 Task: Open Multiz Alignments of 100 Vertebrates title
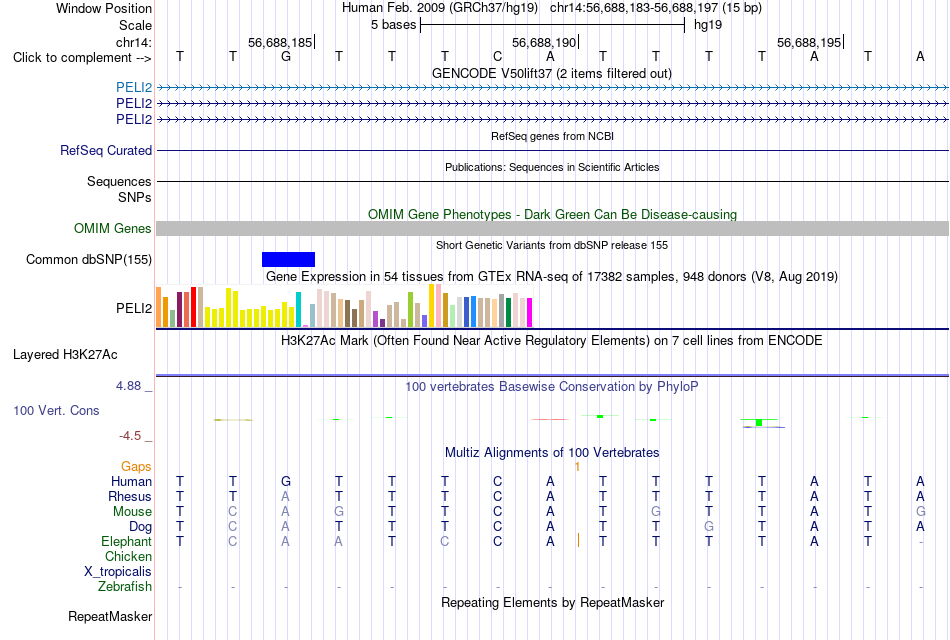click(552, 453)
